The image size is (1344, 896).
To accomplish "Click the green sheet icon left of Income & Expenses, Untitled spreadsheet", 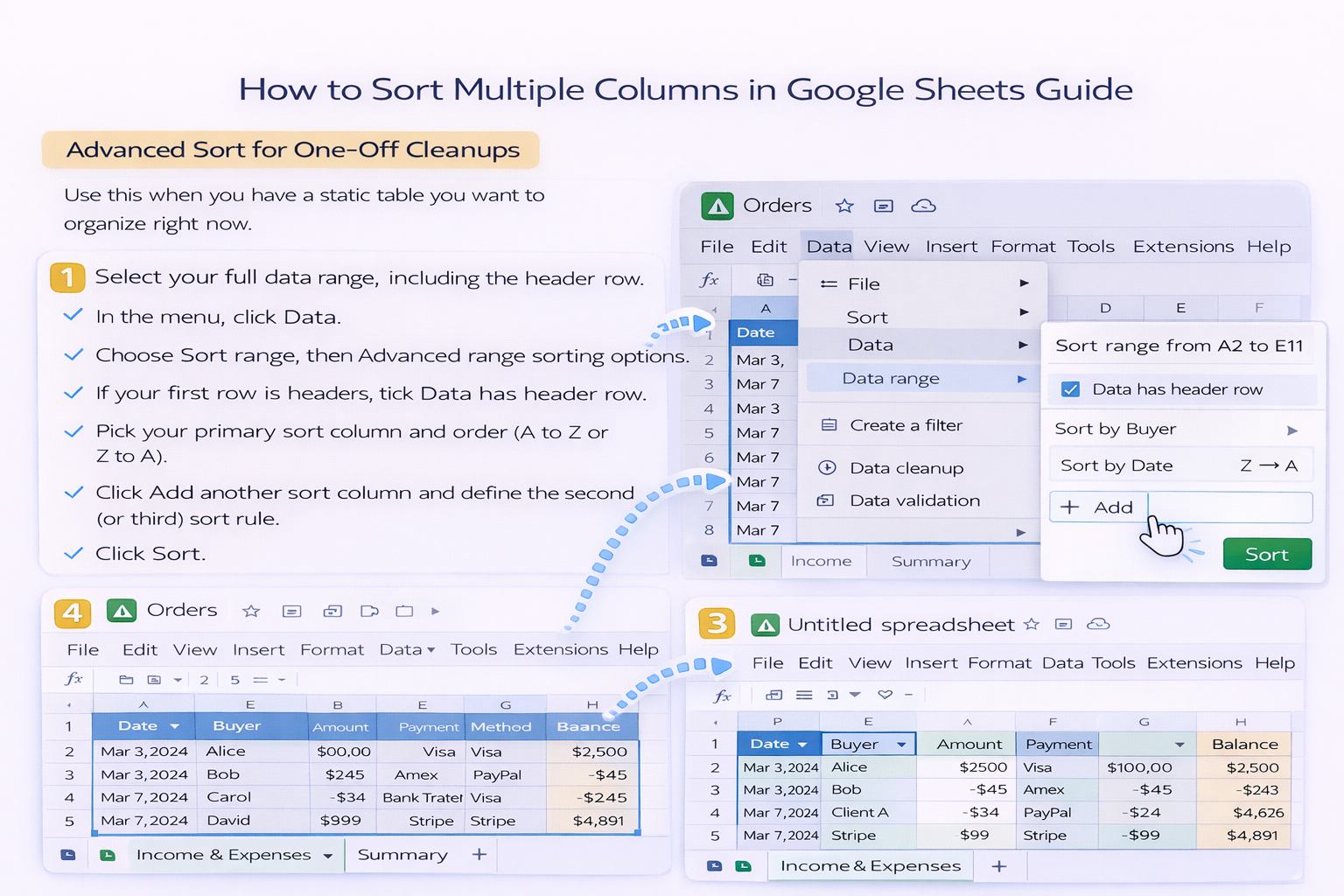I will 743,866.
